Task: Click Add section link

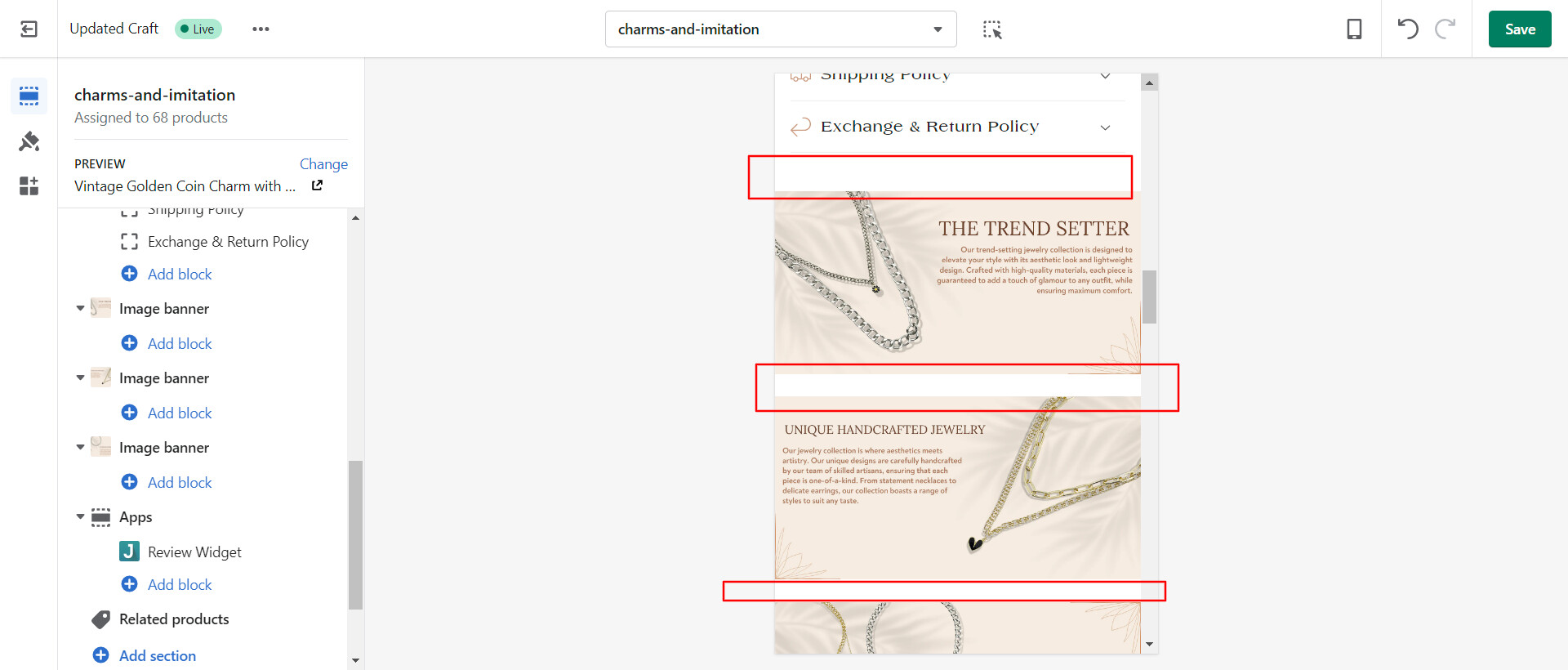Action: coord(158,656)
